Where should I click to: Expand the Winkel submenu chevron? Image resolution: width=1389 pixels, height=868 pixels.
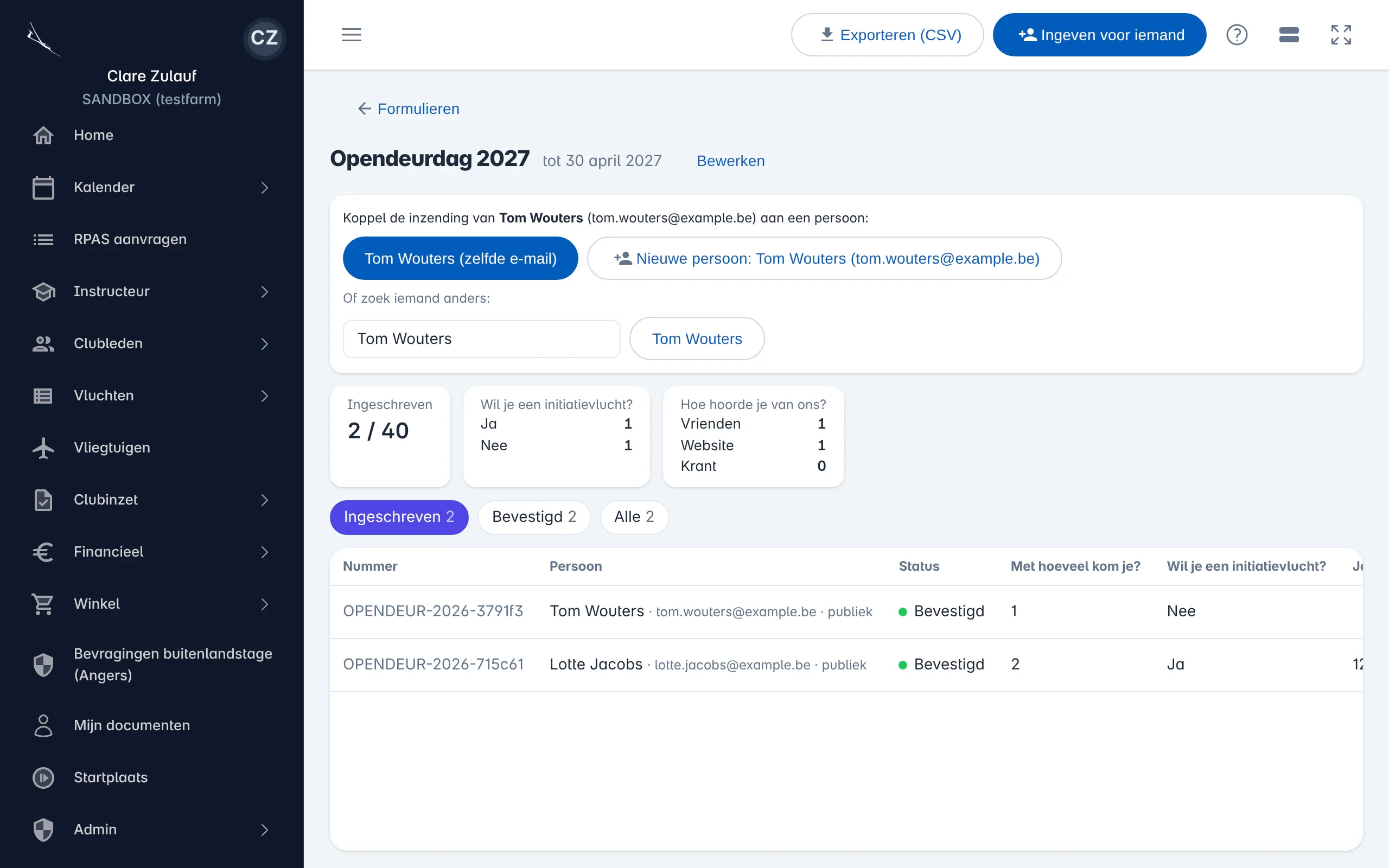pos(264,604)
